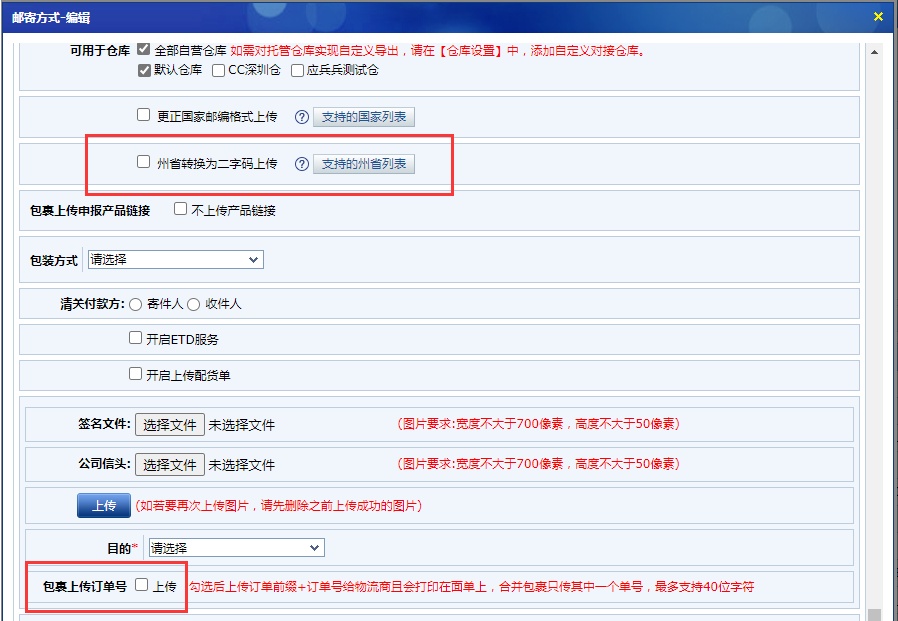Open 支持的国家列表 button
The height and width of the screenshot is (621, 898).
pyautogui.click(x=364, y=117)
